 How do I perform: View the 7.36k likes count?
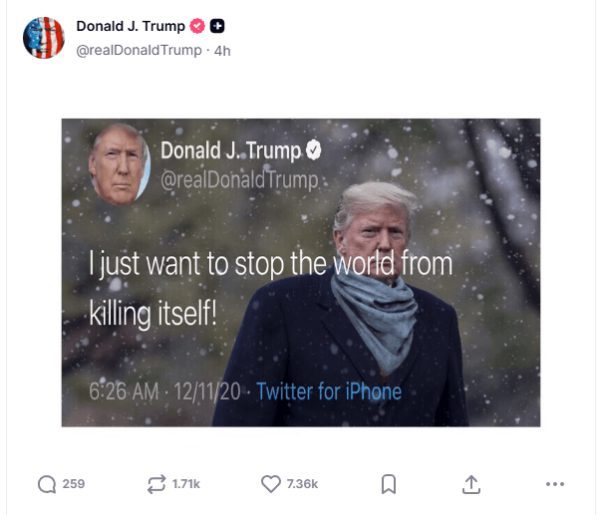tap(302, 484)
